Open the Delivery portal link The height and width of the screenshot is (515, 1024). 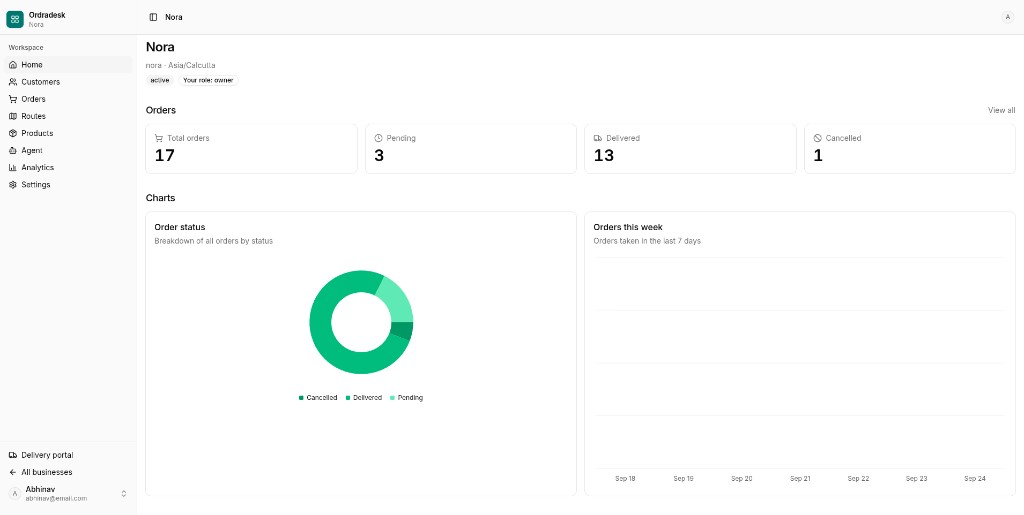pyautogui.click(x=69, y=455)
